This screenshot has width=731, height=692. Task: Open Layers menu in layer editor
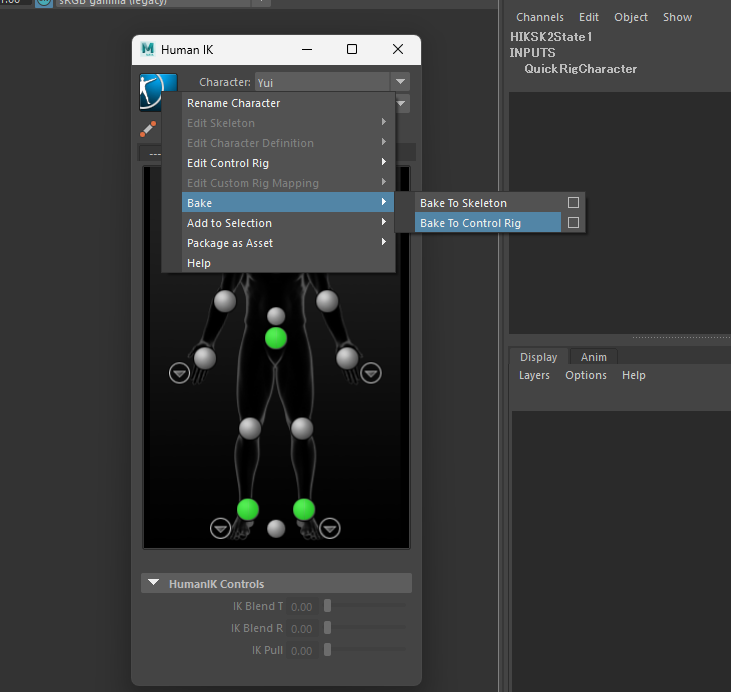(x=534, y=375)
